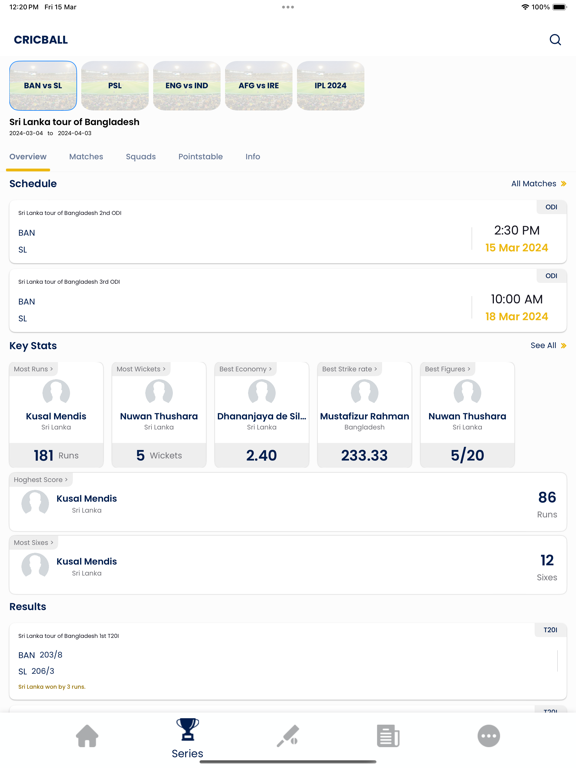The image size is (576, 768).
Task: Tap Dhananjaya de Silva player avatar
Action: [x=262, y=392]
